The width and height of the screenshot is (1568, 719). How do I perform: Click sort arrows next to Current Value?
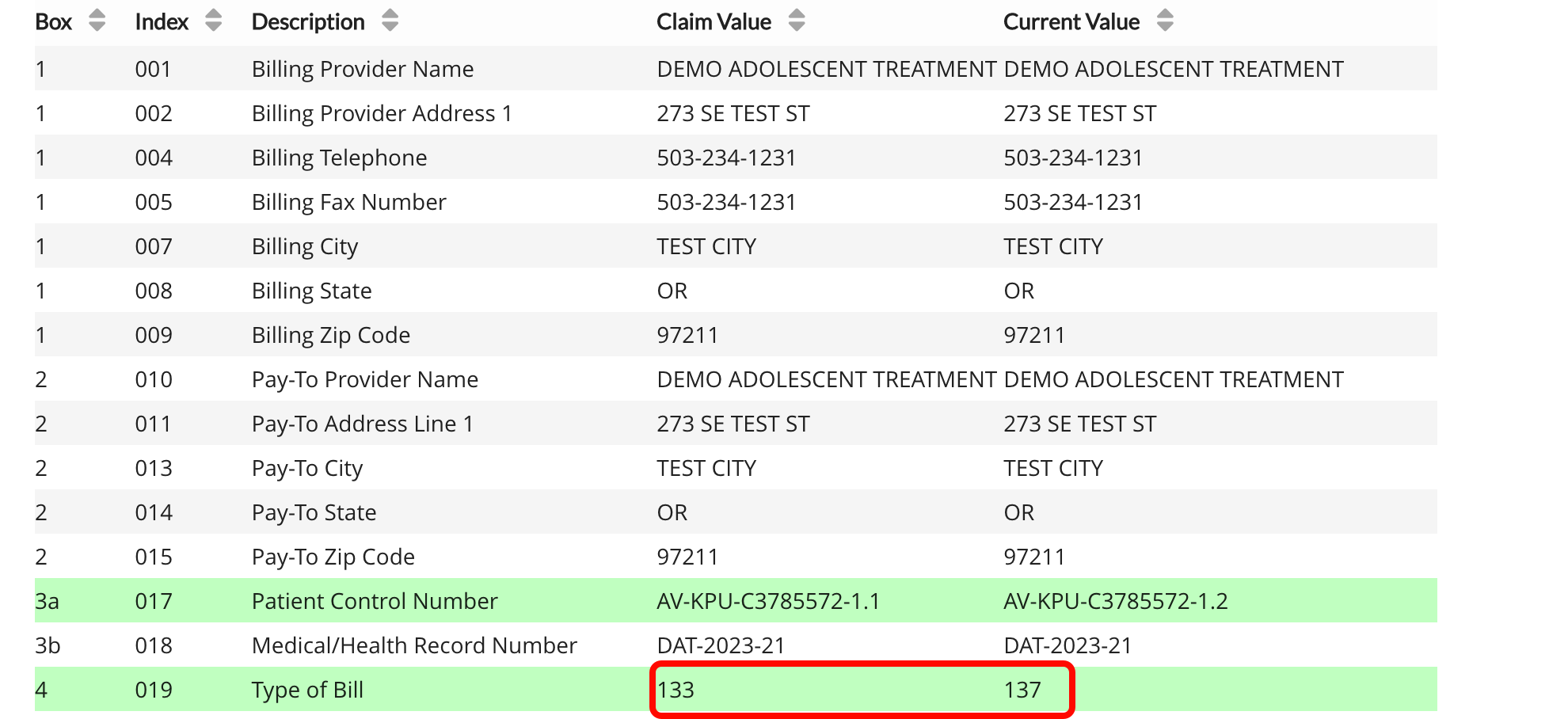1164,21
